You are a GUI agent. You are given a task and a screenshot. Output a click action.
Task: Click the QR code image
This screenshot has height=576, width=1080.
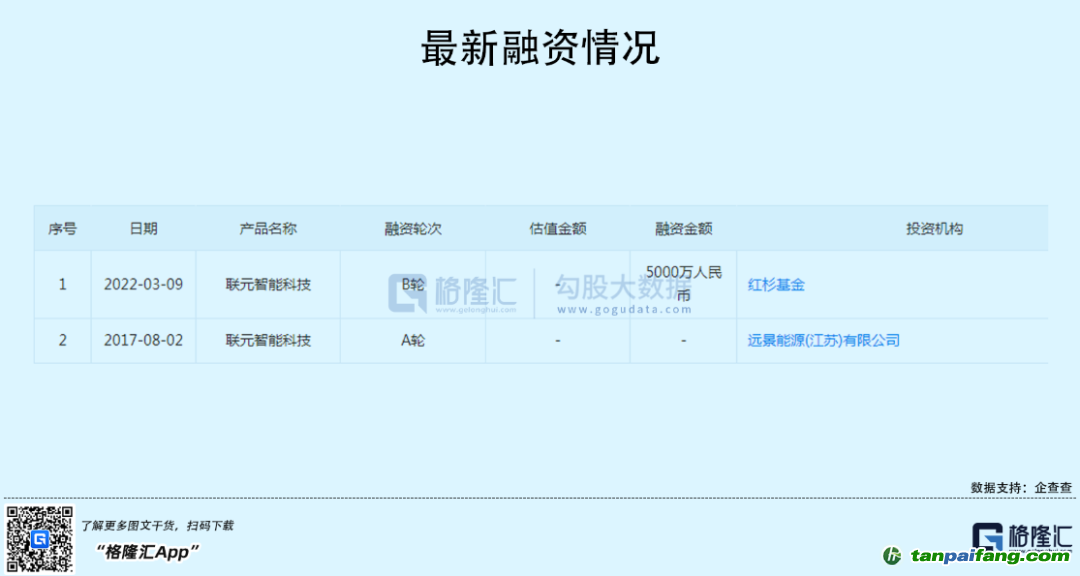click(x=40, y=539)
